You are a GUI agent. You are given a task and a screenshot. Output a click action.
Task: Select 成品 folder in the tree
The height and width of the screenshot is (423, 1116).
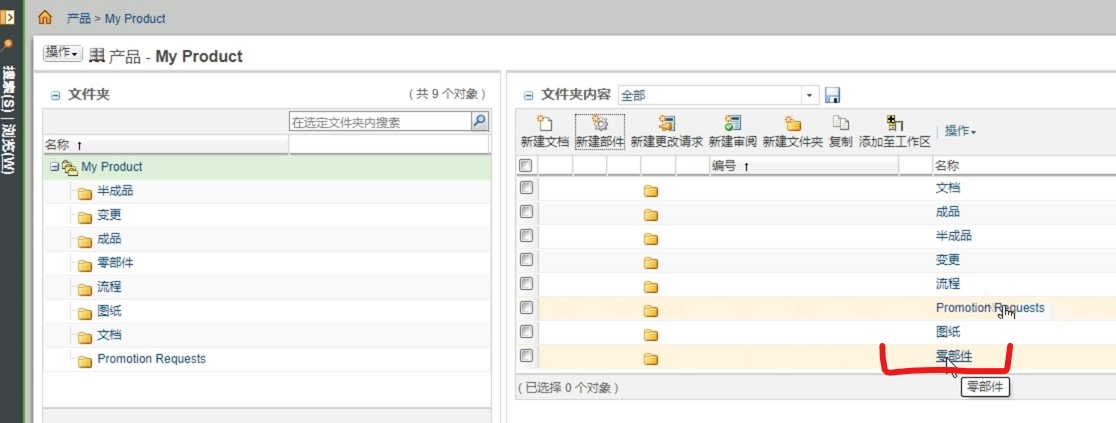(x=110, y=239)
